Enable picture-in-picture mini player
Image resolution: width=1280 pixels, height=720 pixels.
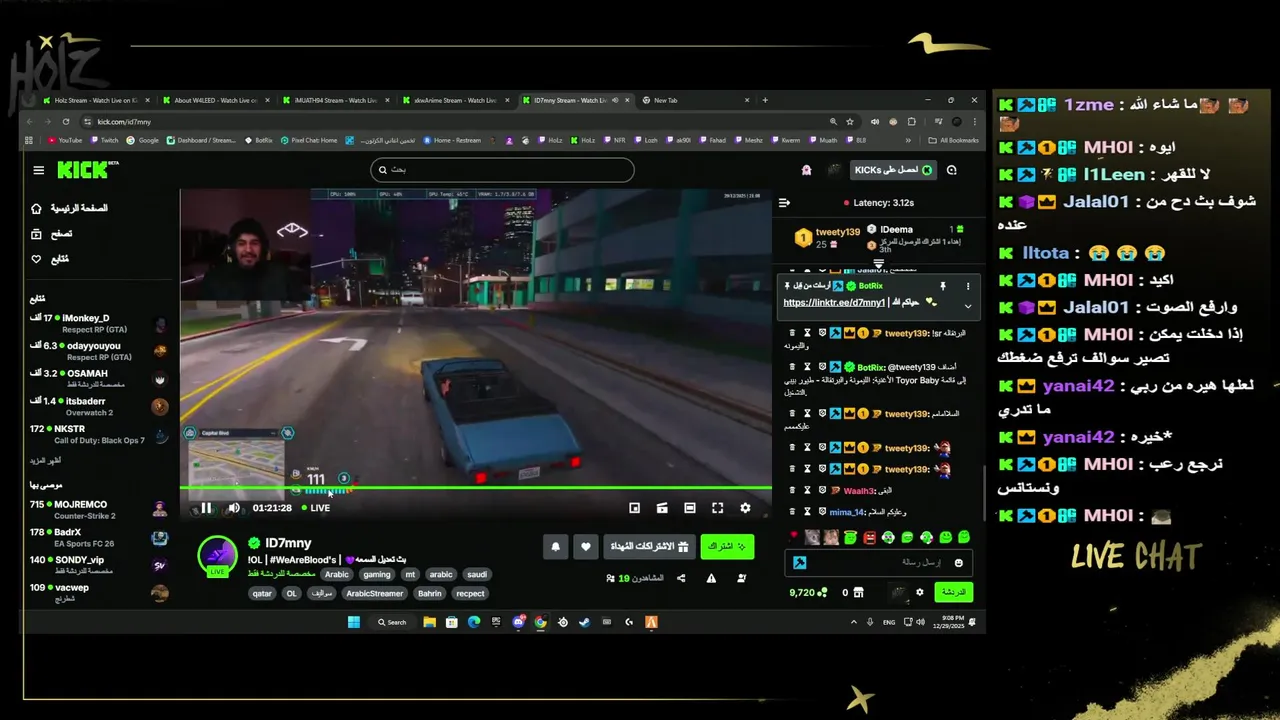tap(634, 508)
